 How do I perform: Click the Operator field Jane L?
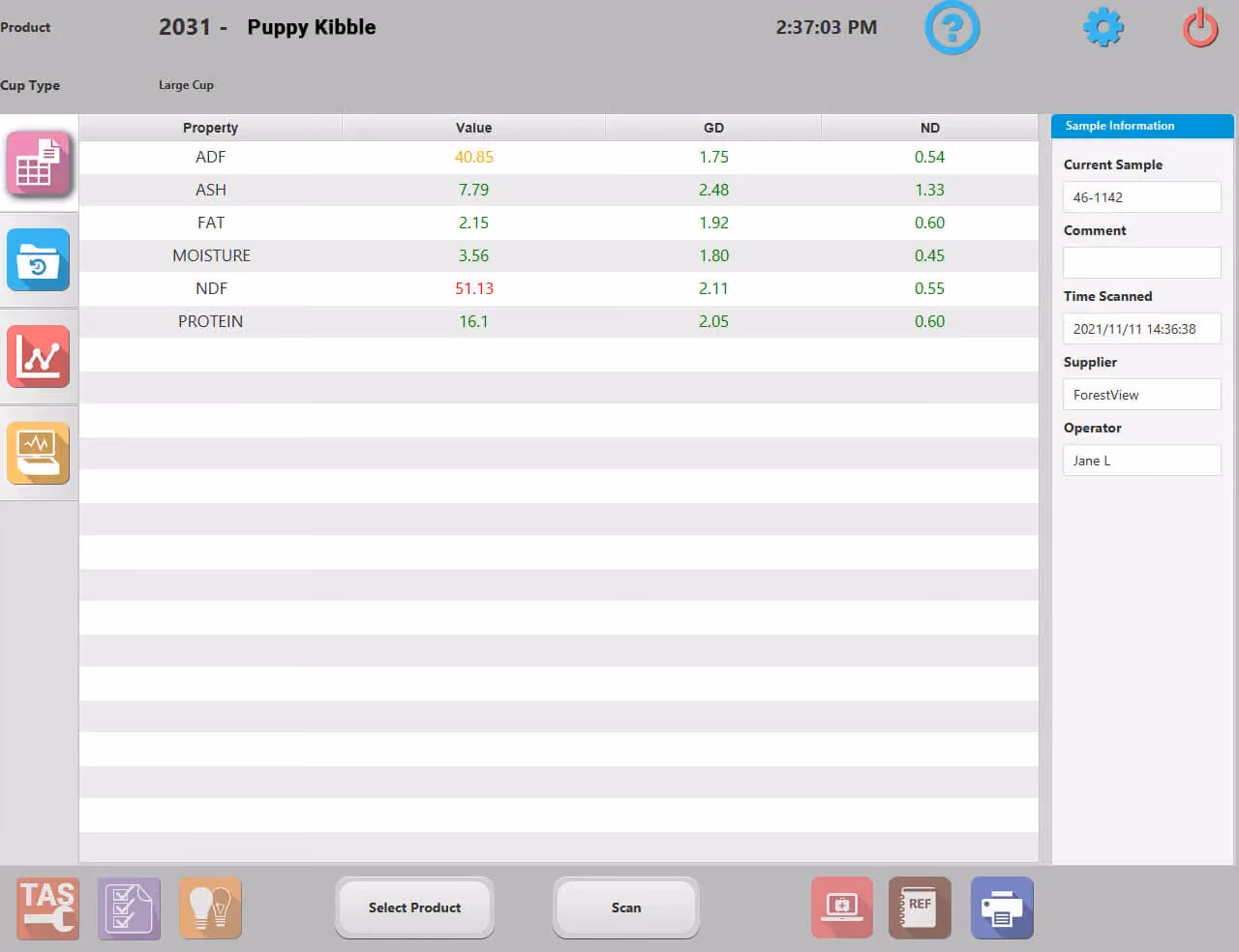1142,461
